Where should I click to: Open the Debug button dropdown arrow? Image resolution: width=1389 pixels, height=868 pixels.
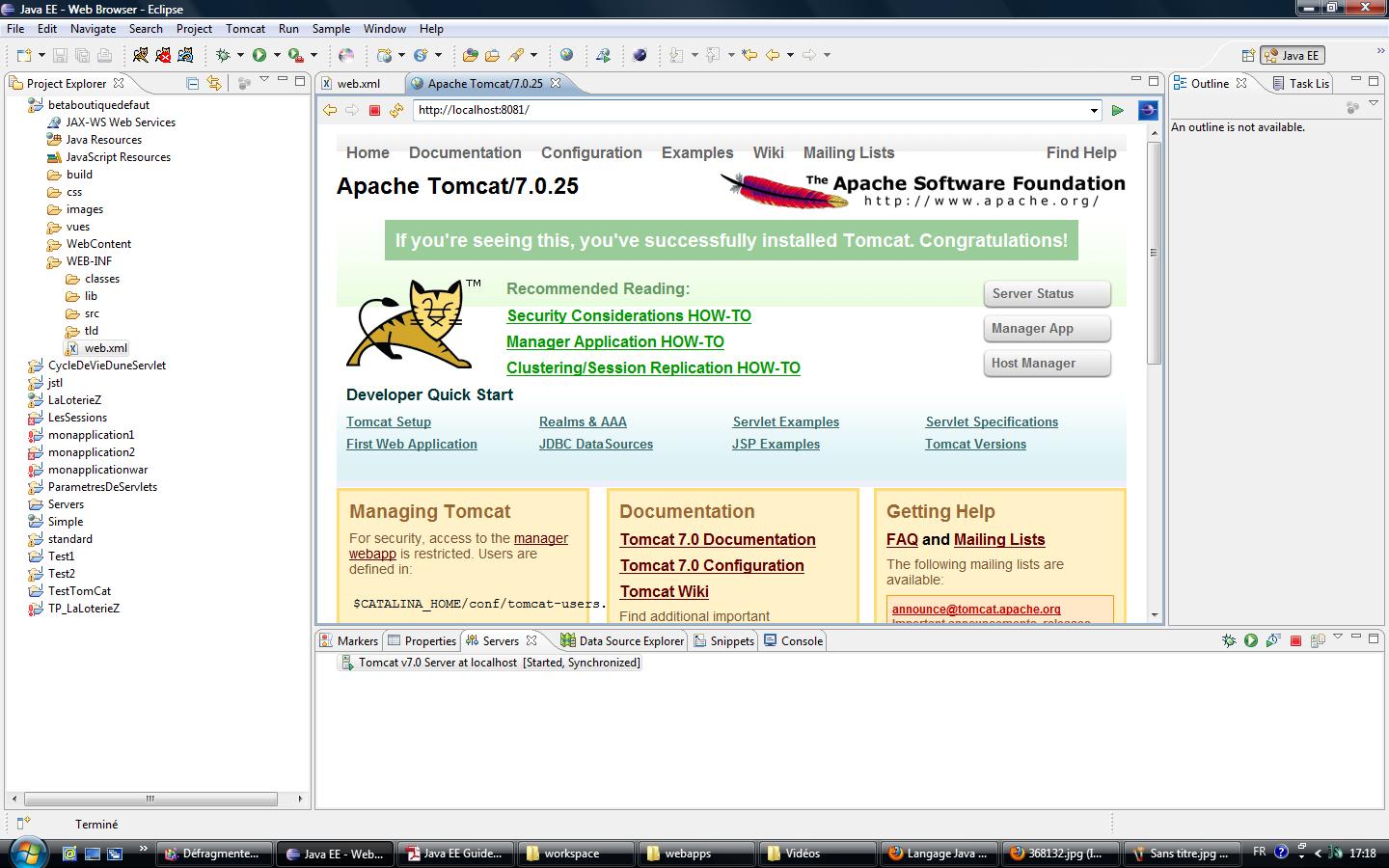(239, 55)
